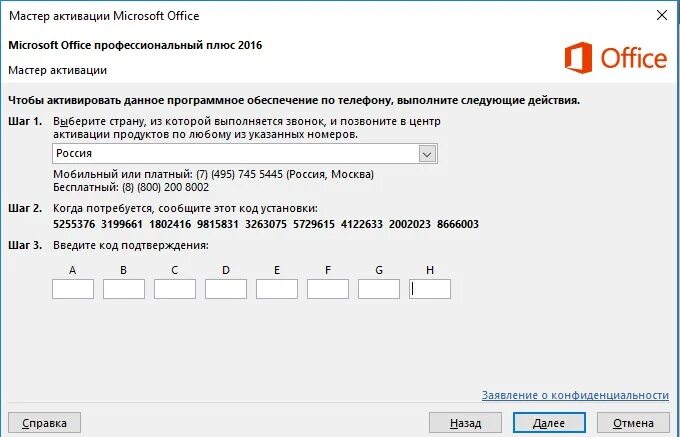The height and width of the screenshot is (437, 680).
Task: Focus confirmation code field B
Action: [124, 289]
